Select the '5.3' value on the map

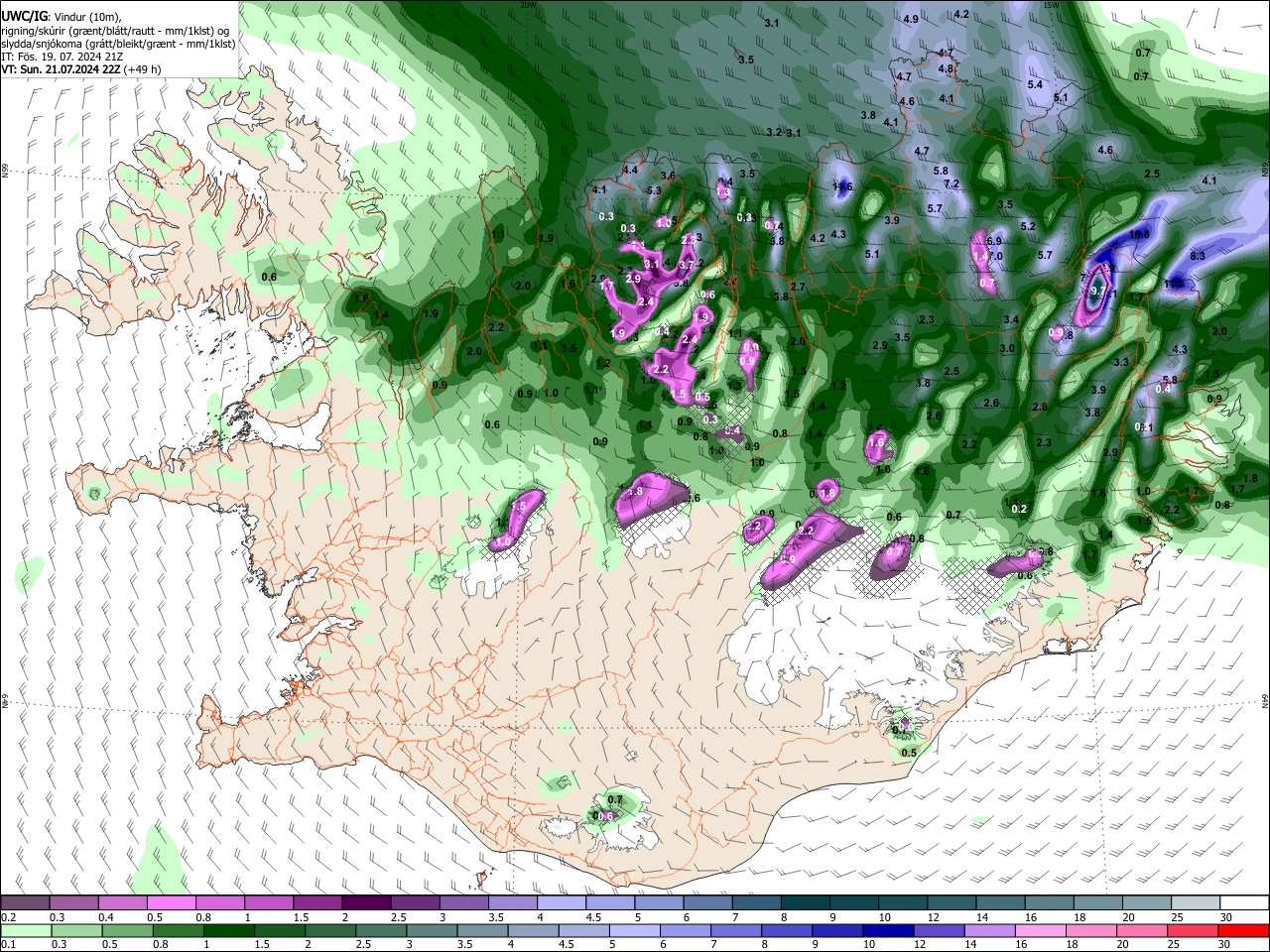click(654, 190)
